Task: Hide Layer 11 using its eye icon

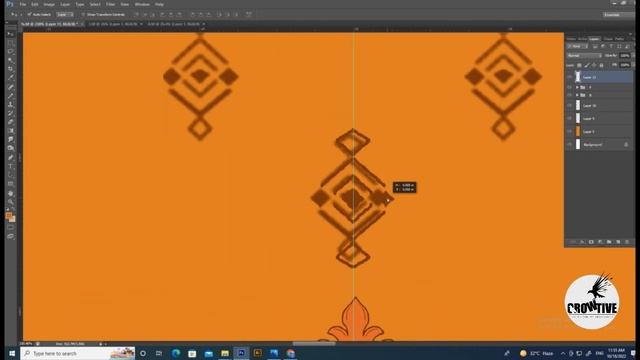Action: click(569, 77)
